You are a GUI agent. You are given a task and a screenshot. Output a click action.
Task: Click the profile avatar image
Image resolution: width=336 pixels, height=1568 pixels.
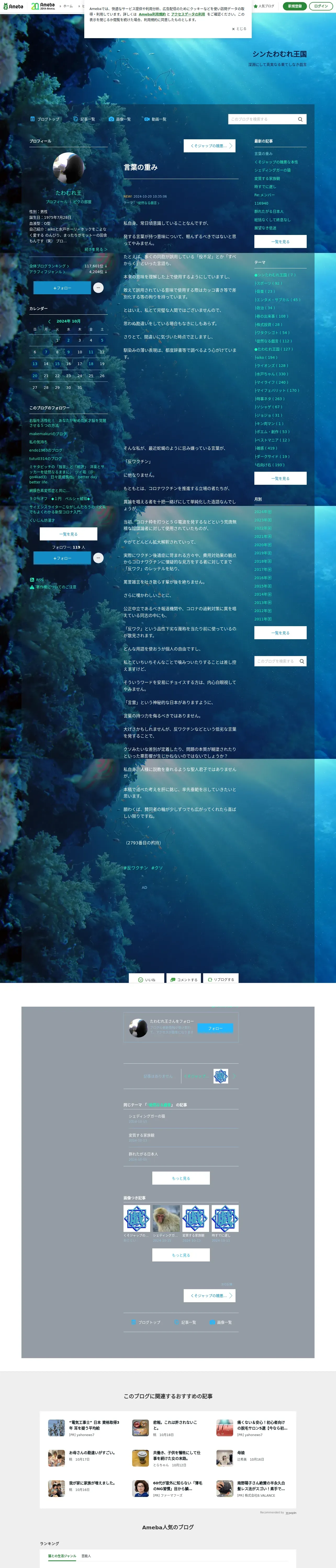pyautogui.click(x=68, y=169)
